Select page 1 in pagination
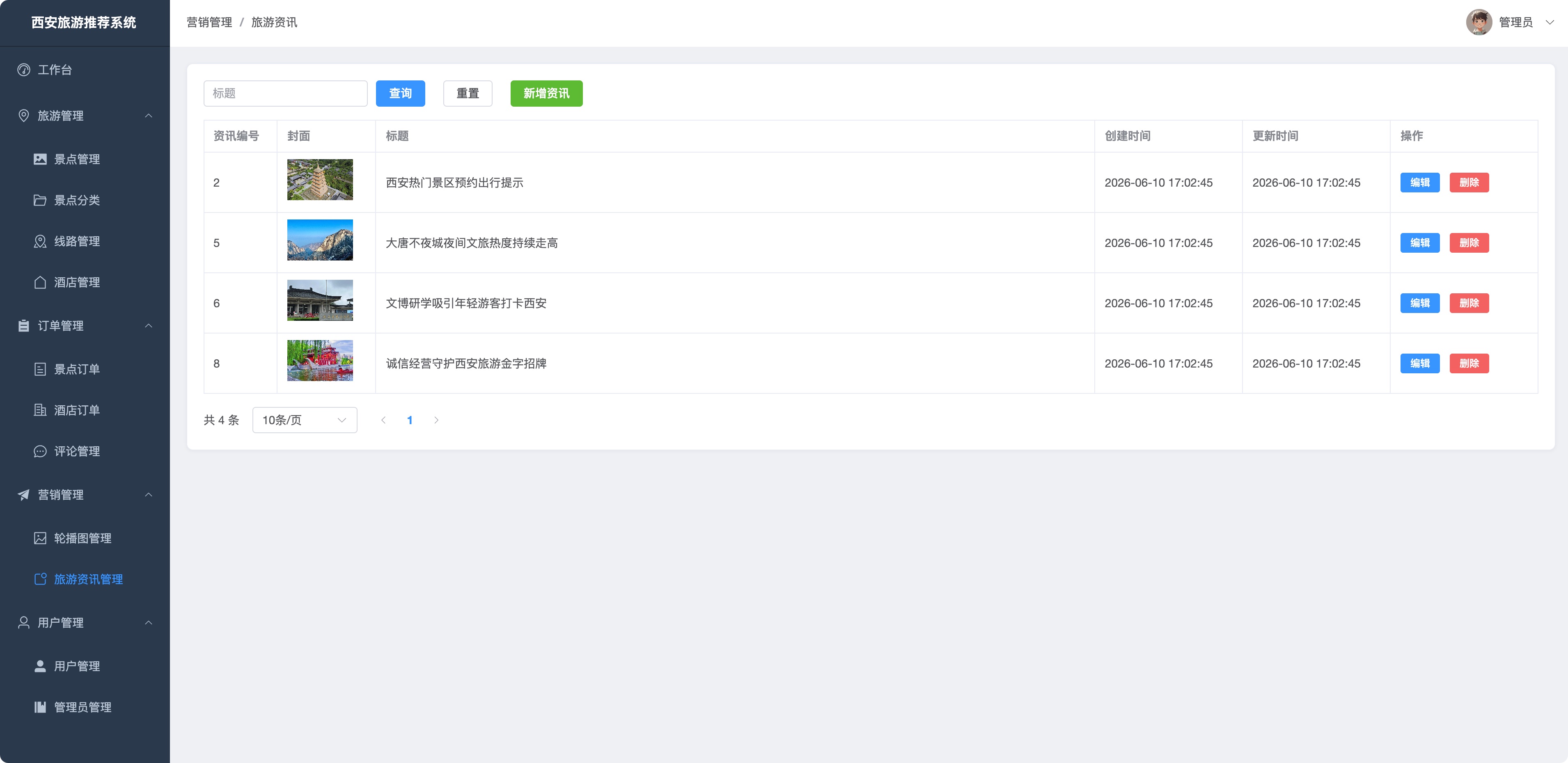The height and width of the screenshot is (763, 1568). [x=410, y=420]
